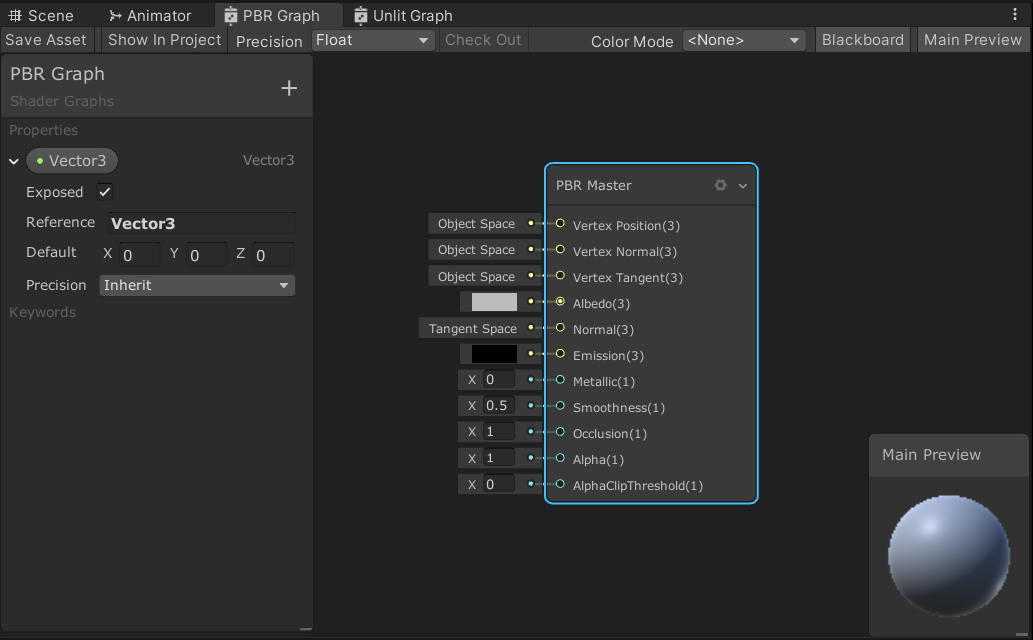Click the Alpha X value field
This screenshot has height=640, width=1033.
pos(499,457)
